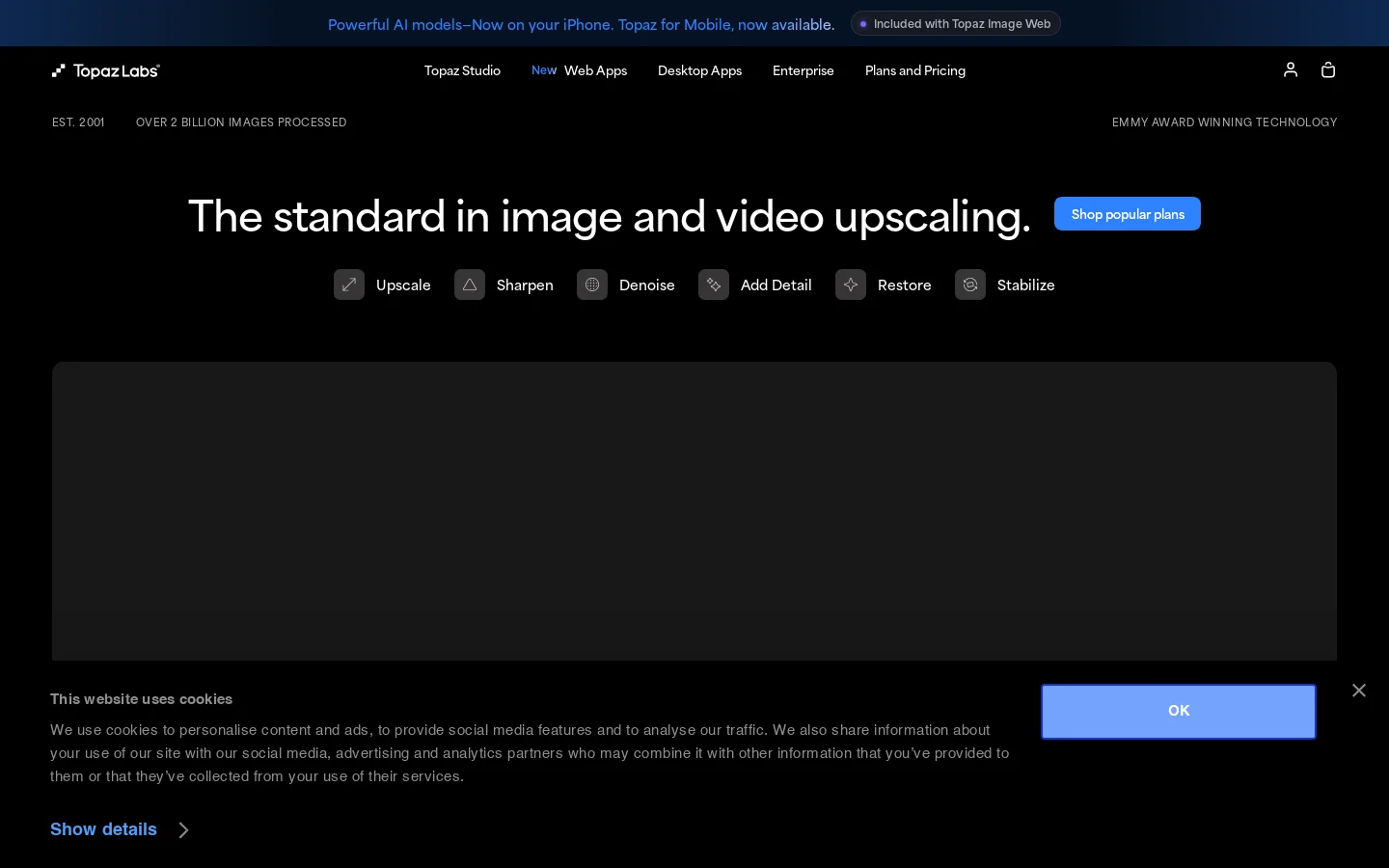Select the Sharpen triangle icon

pyautogui.click(x=470, y=285)
